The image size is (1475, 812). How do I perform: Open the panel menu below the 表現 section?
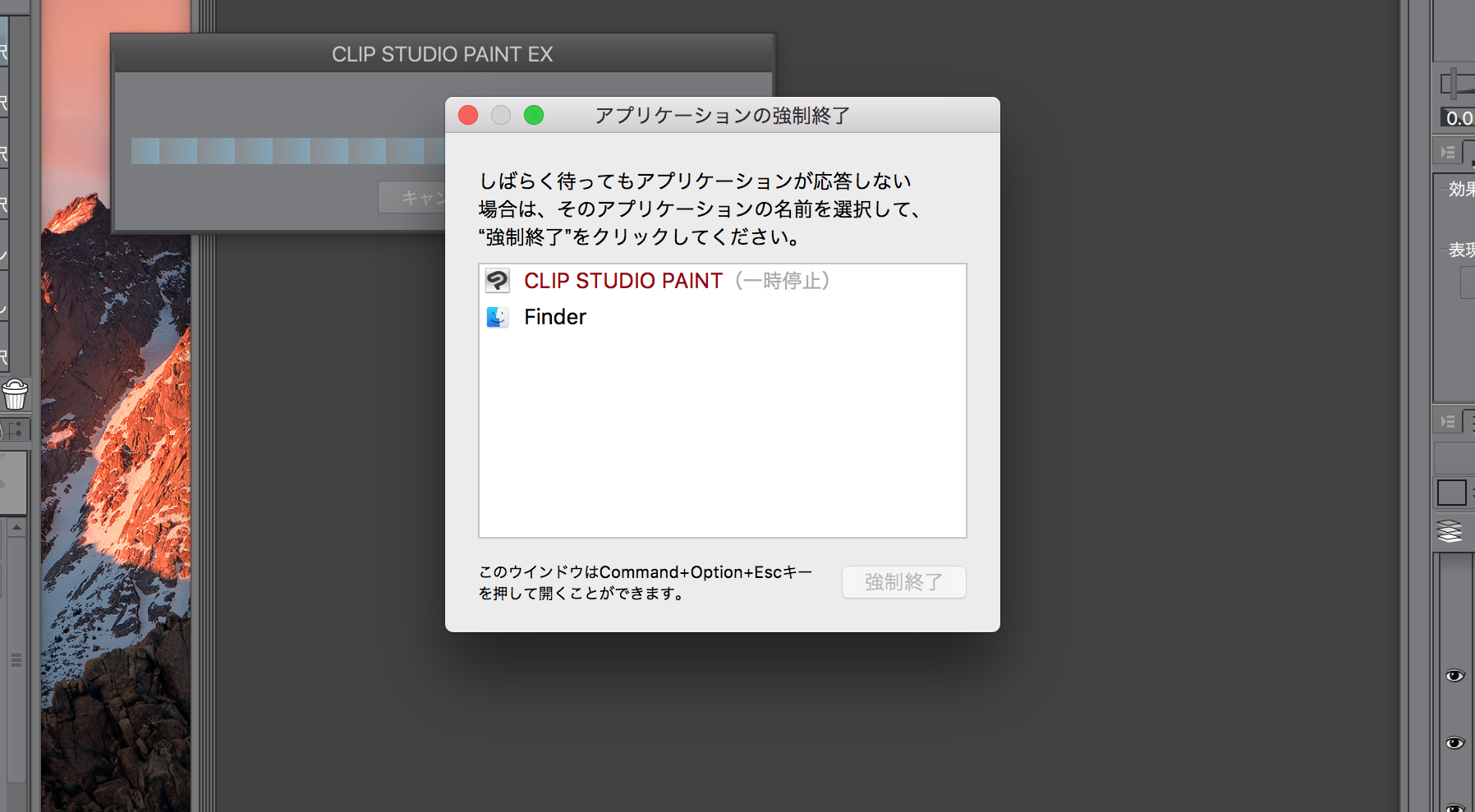pyautogui.click(x=1448, y=422)
